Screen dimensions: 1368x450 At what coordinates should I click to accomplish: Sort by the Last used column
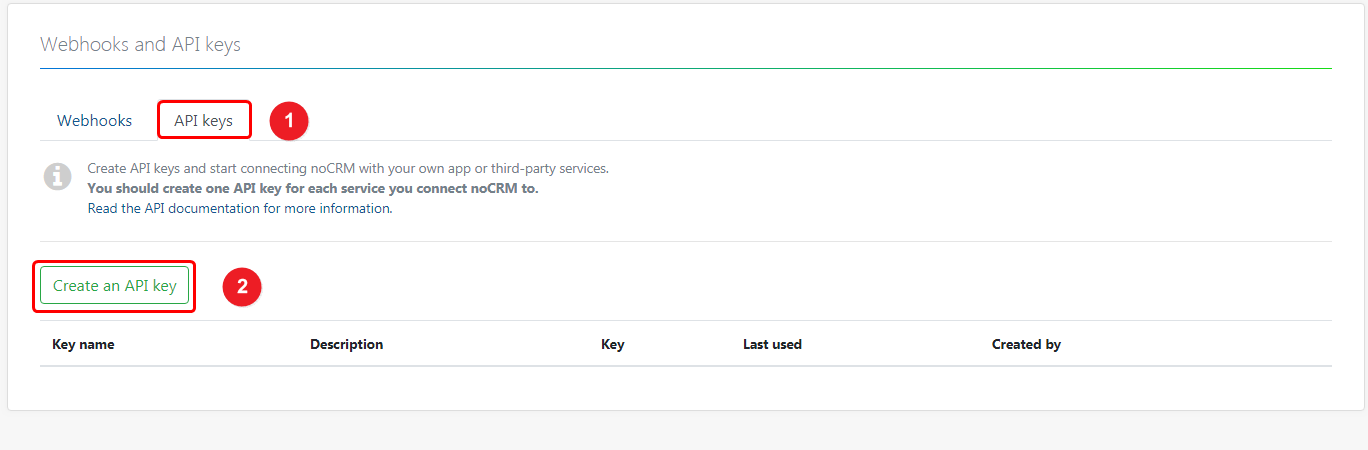(772, 344)
